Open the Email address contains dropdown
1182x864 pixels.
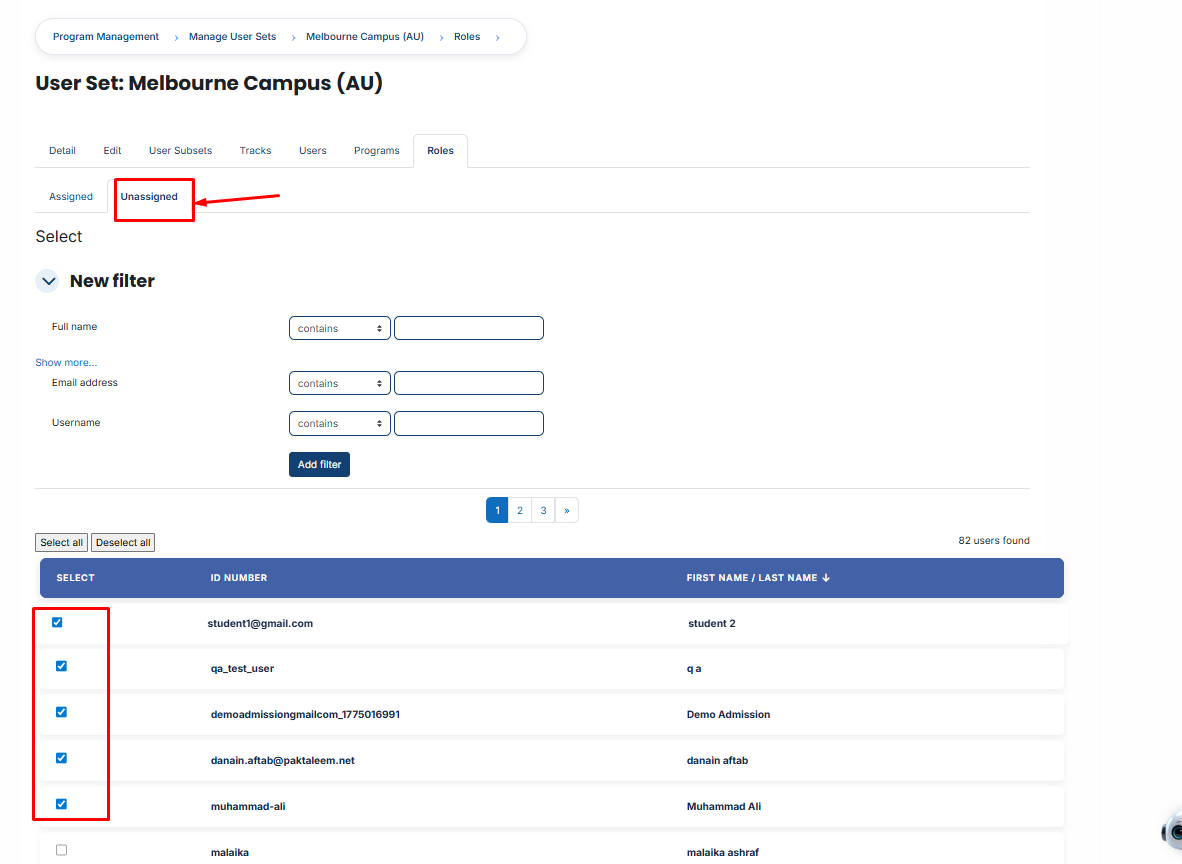tap(339, 383)
